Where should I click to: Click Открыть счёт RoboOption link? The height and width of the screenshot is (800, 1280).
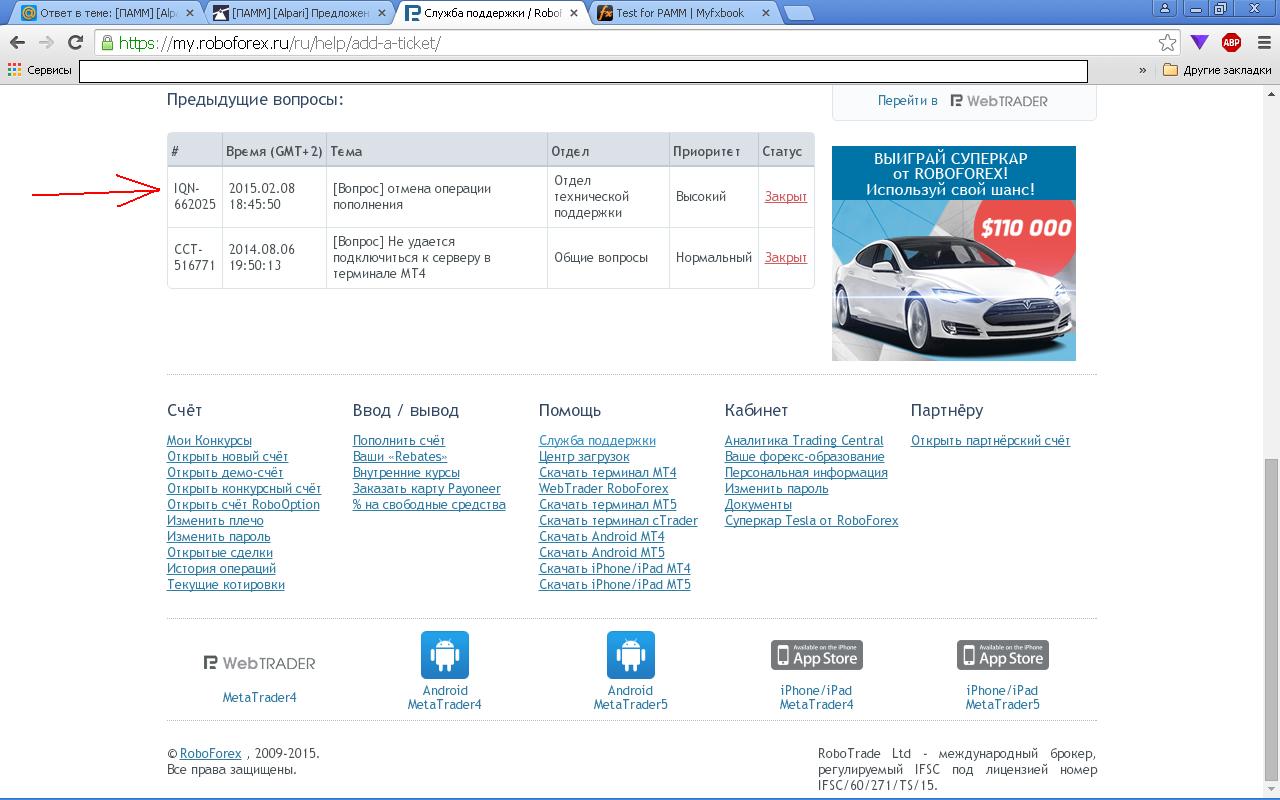(243, 505)
